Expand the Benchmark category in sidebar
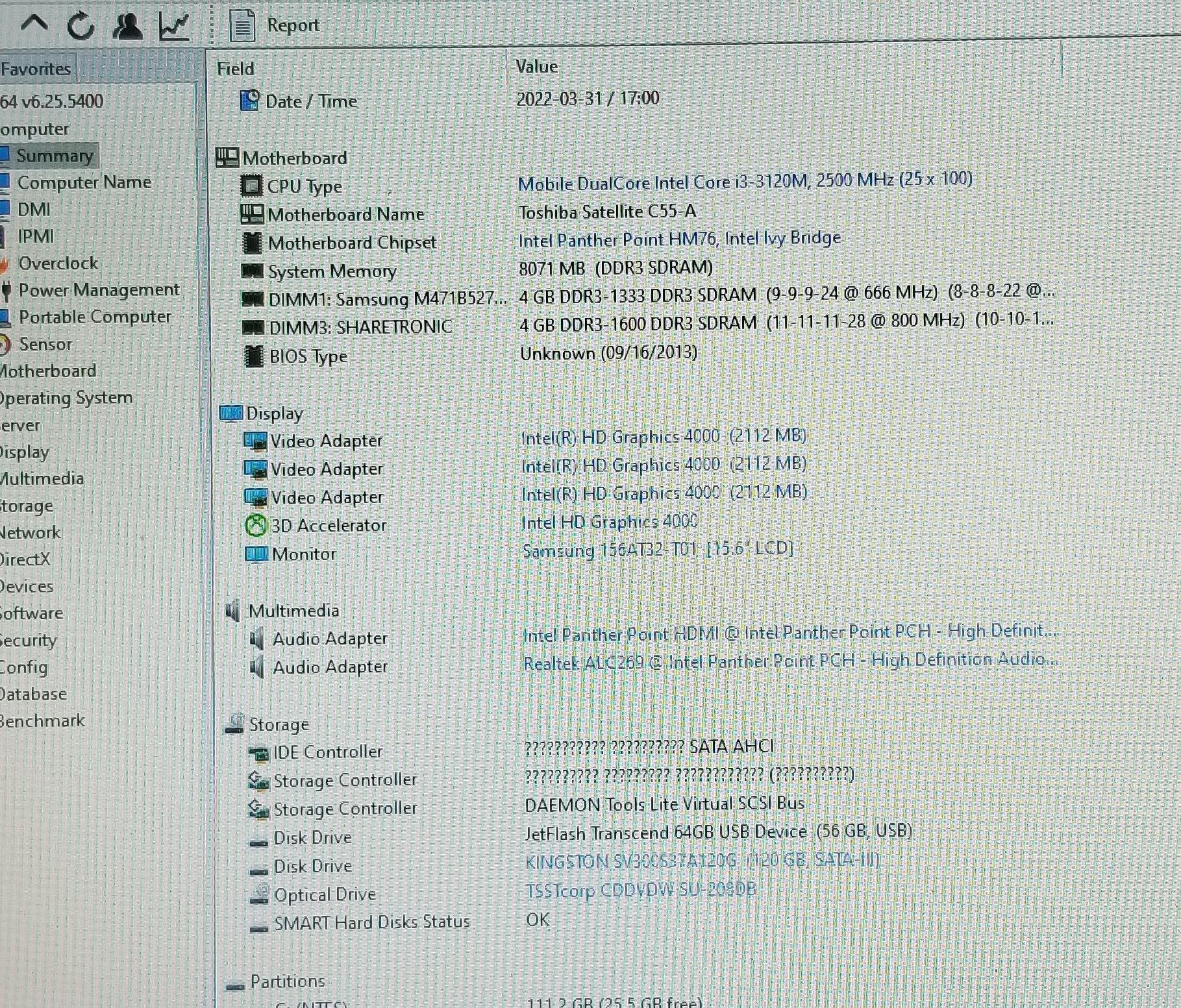Viewport: 1181px width, 1008px height. point(43,720)
